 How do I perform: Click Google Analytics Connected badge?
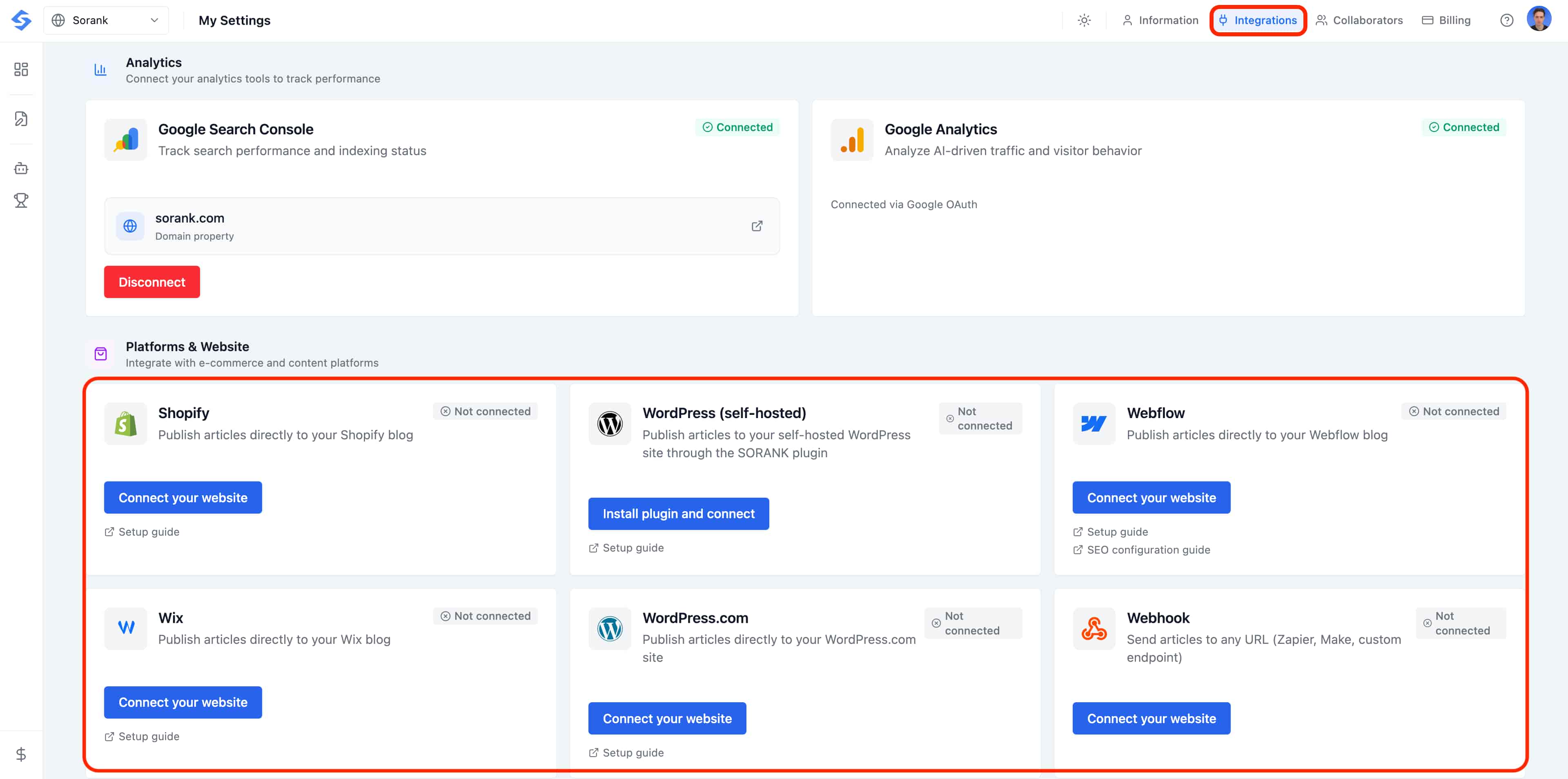[x=1463, y=127]
